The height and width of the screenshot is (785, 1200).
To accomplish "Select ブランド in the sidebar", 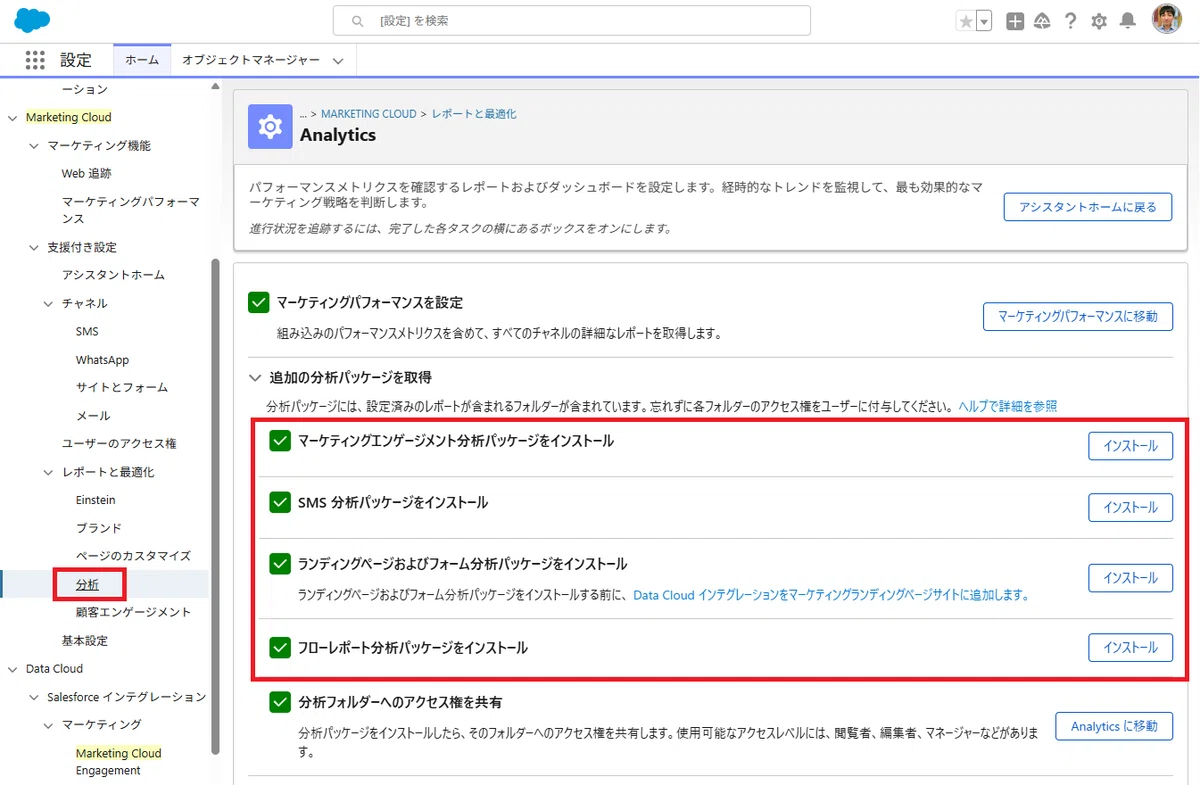I will point(98,528).
